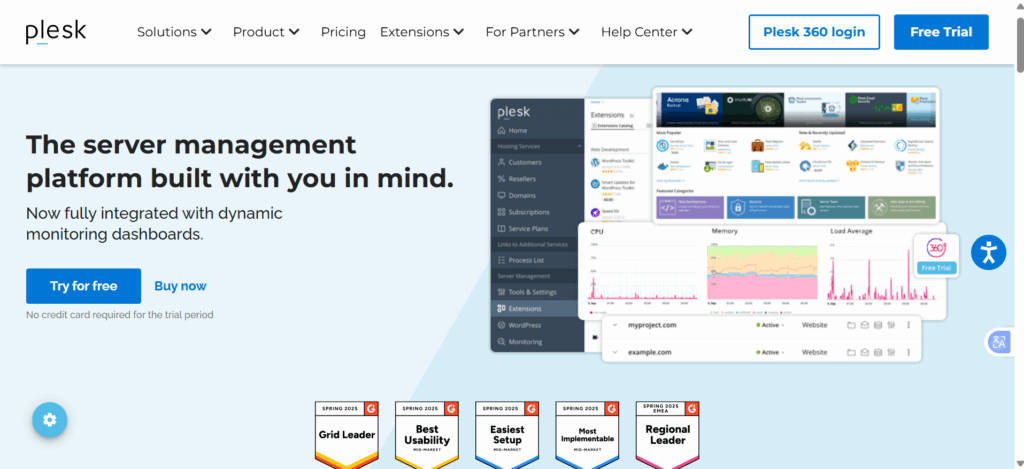1024x469 pixels.
Task: Switch to the Extensions Catalog tab
Action: 612,125
